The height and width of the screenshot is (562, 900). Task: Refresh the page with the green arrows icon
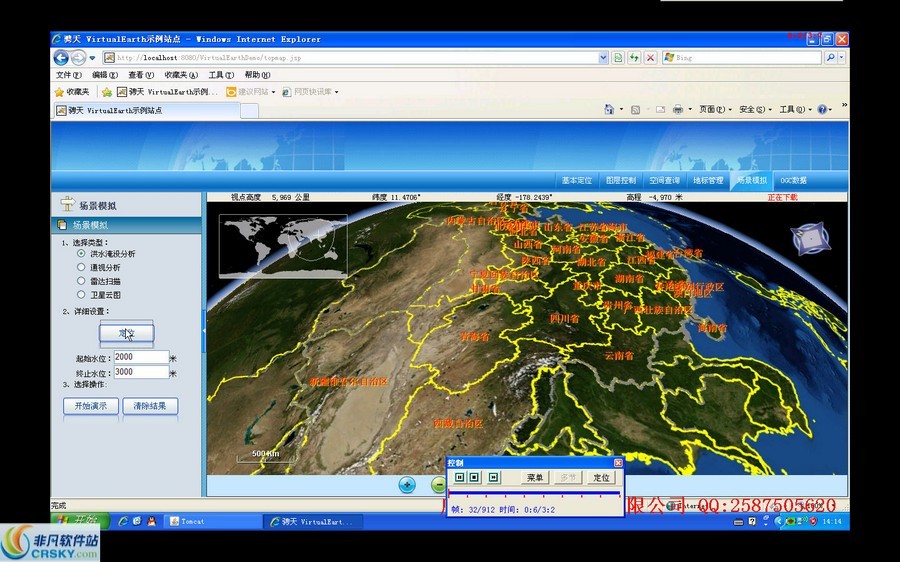[x=634, y=57]
